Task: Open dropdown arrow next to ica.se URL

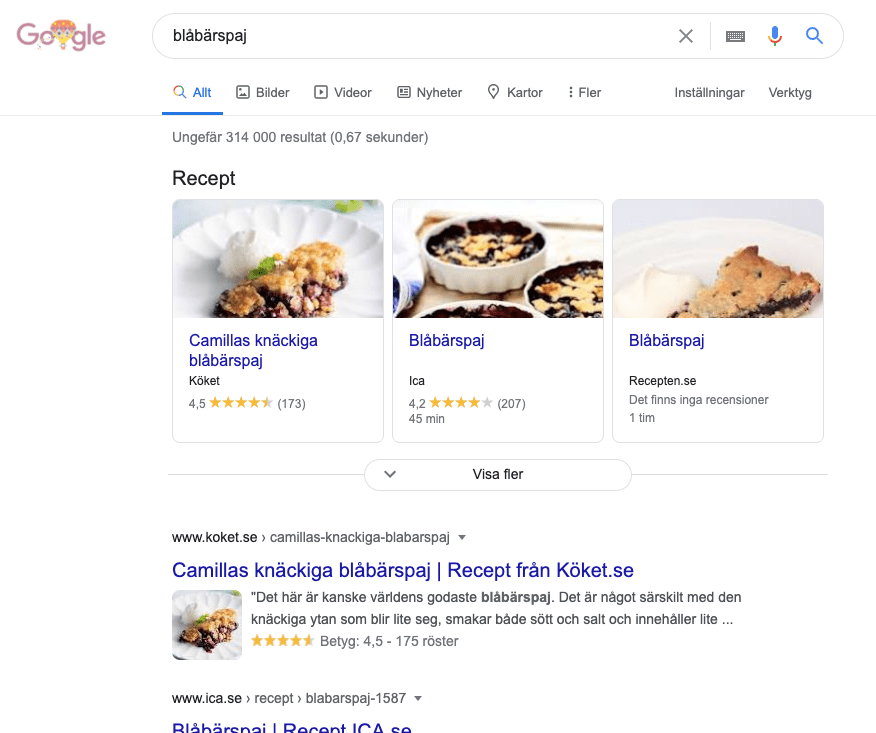Action: pyautogui.click(x=418, y=698)
